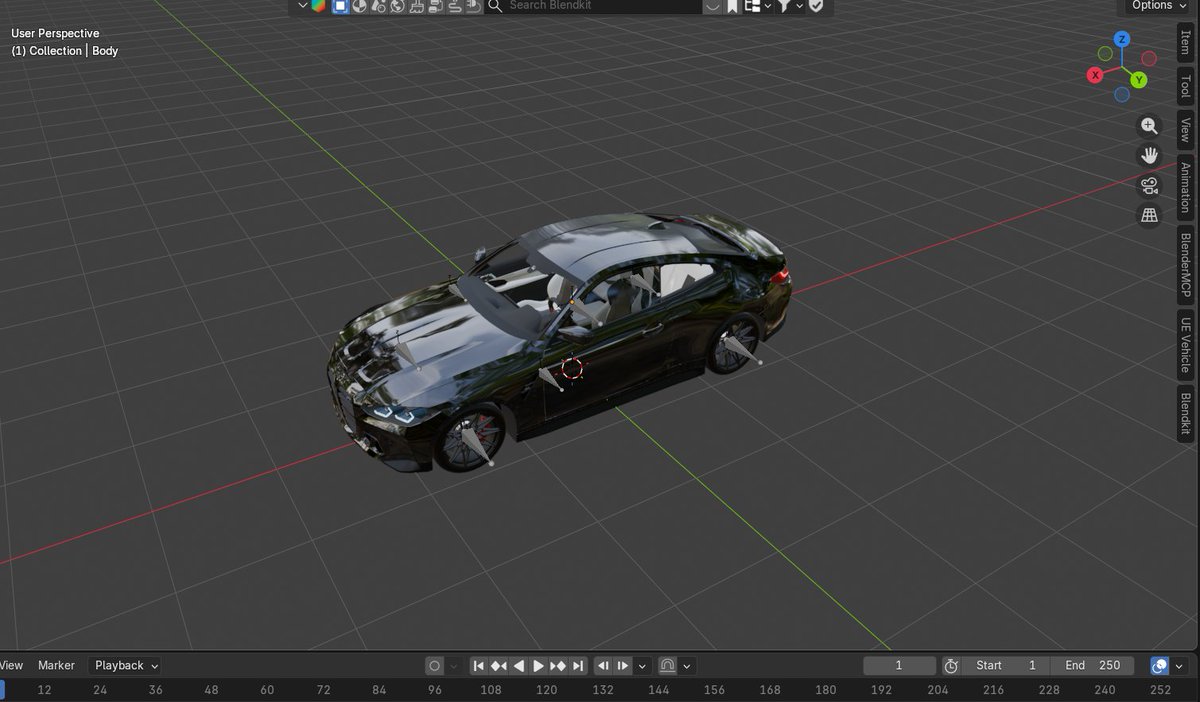This screenshot has width=1200, height=702.
Task: Click the bookmark icon next to the search field
Action: (733, 6)
